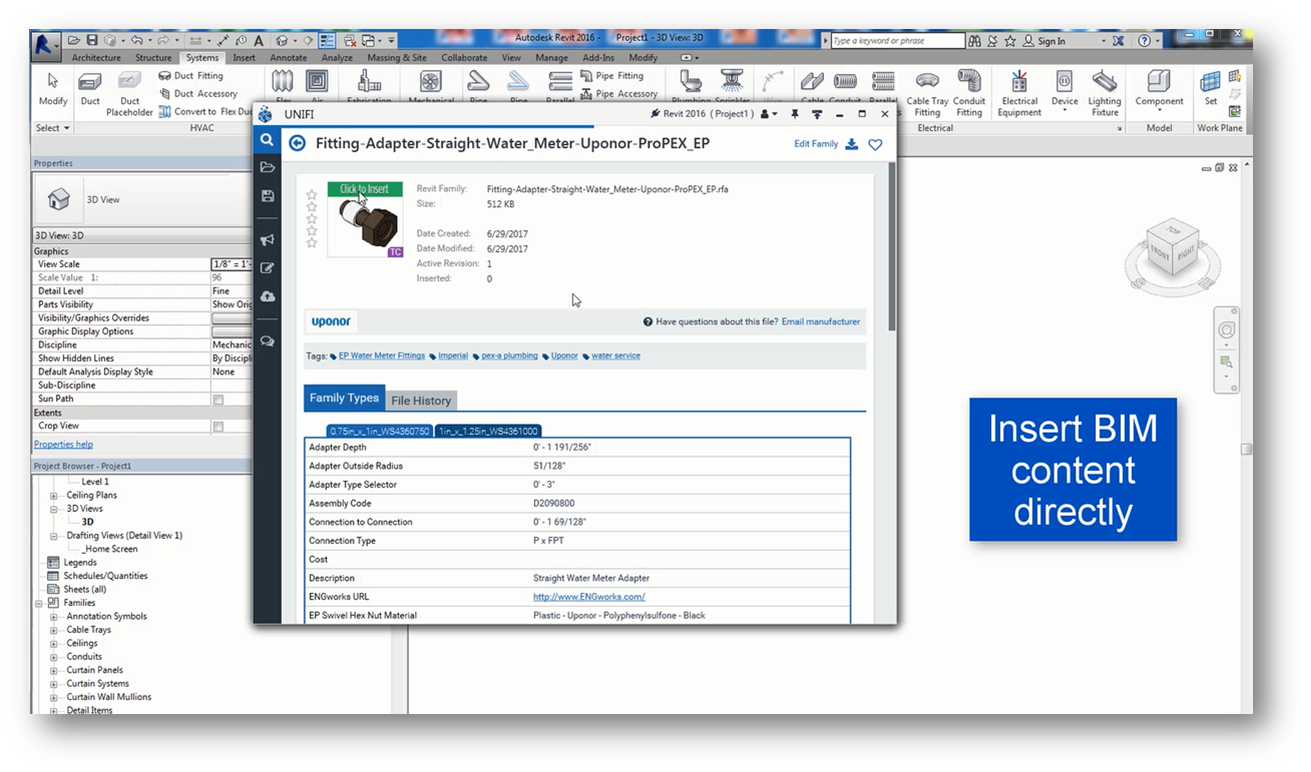The height and width of the screenshot is (772, 1311).
Task: Select the Pipe Fitting tool
Action: coord(611,76)
